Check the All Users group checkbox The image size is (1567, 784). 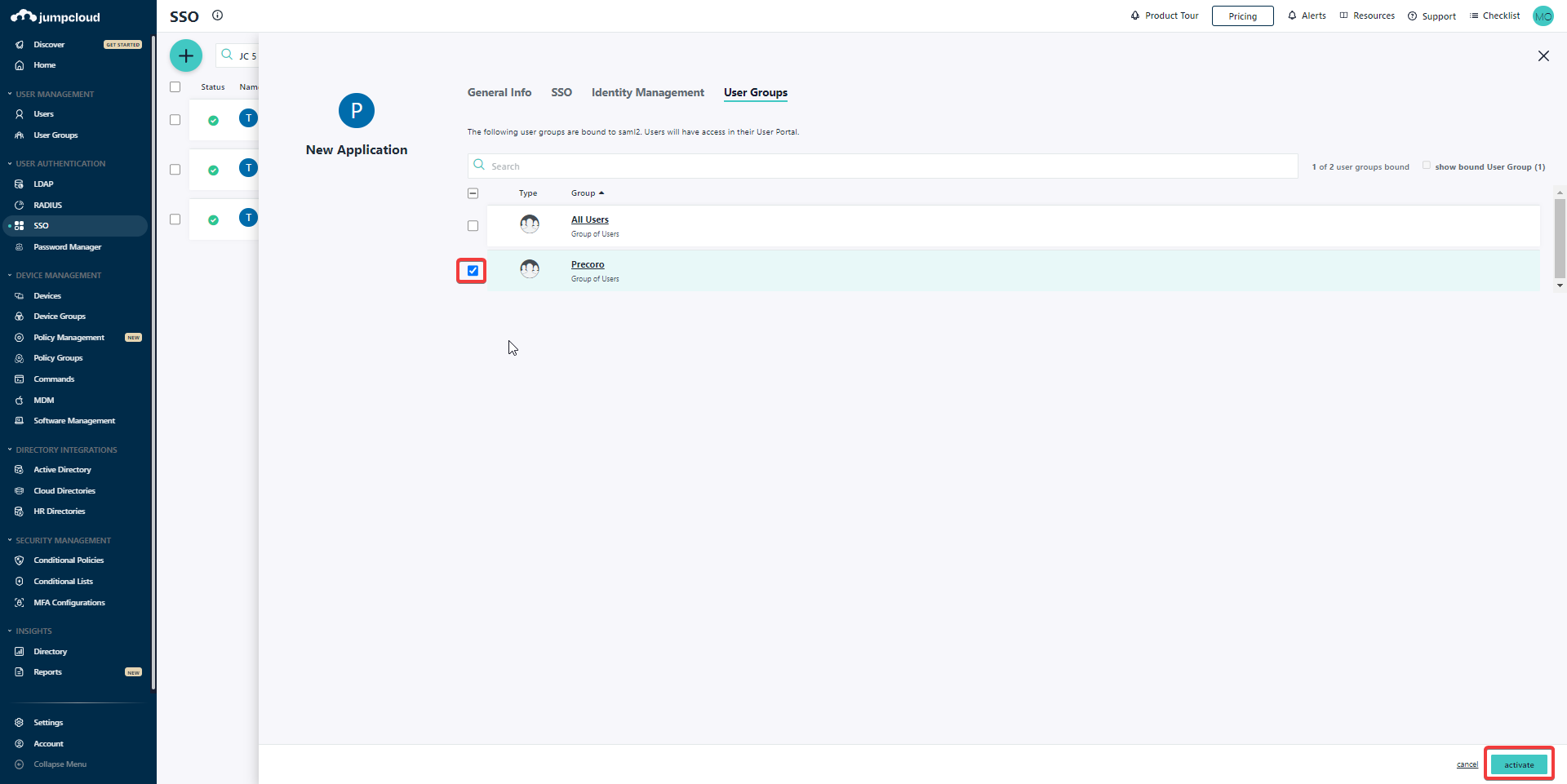pyautogui.click(x=473, y=226)
